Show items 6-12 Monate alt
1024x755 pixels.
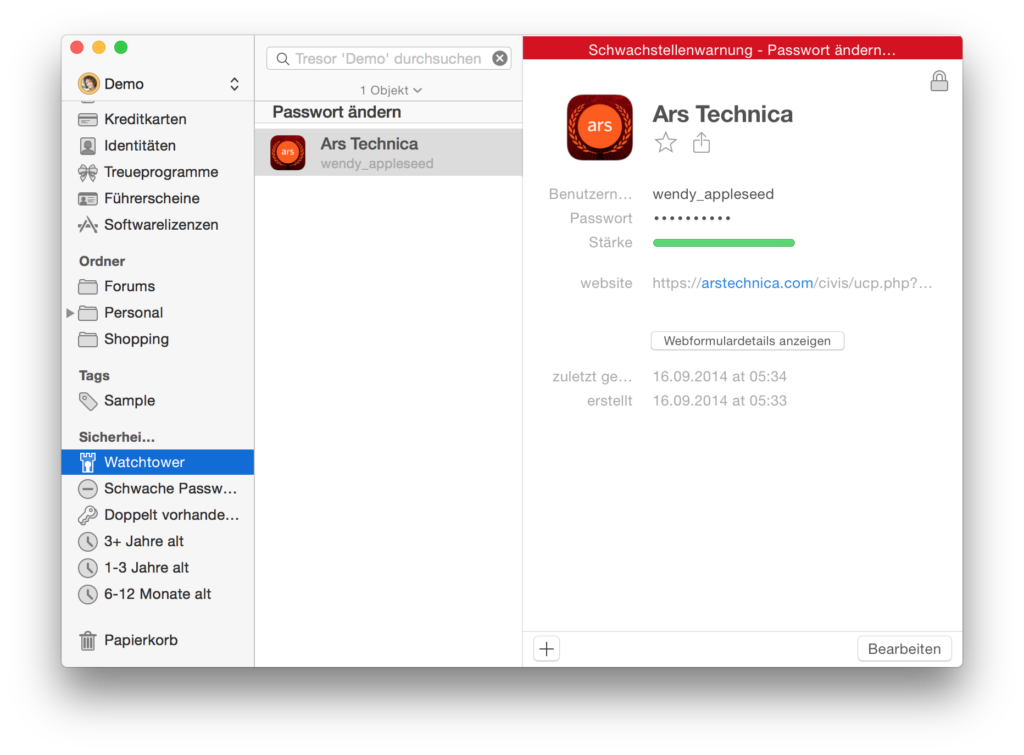click(x=157, y=594)
